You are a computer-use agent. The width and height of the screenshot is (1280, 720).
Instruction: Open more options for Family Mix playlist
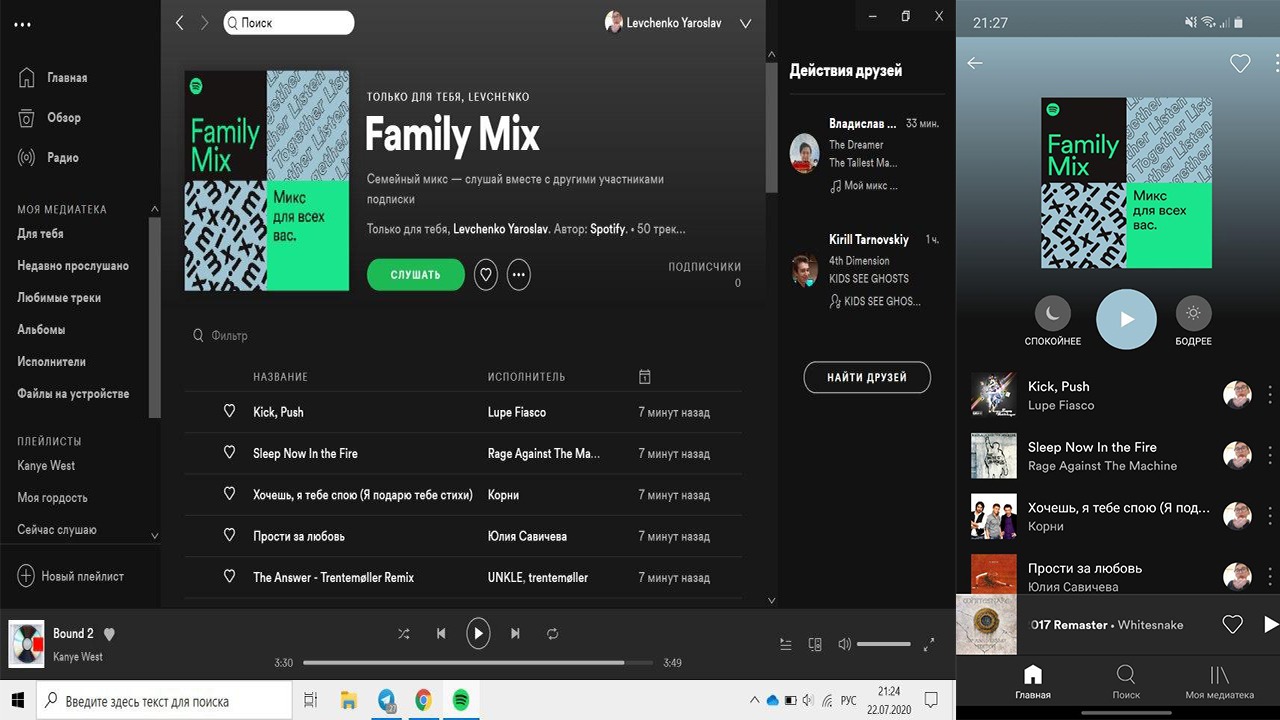click(519, 274)
